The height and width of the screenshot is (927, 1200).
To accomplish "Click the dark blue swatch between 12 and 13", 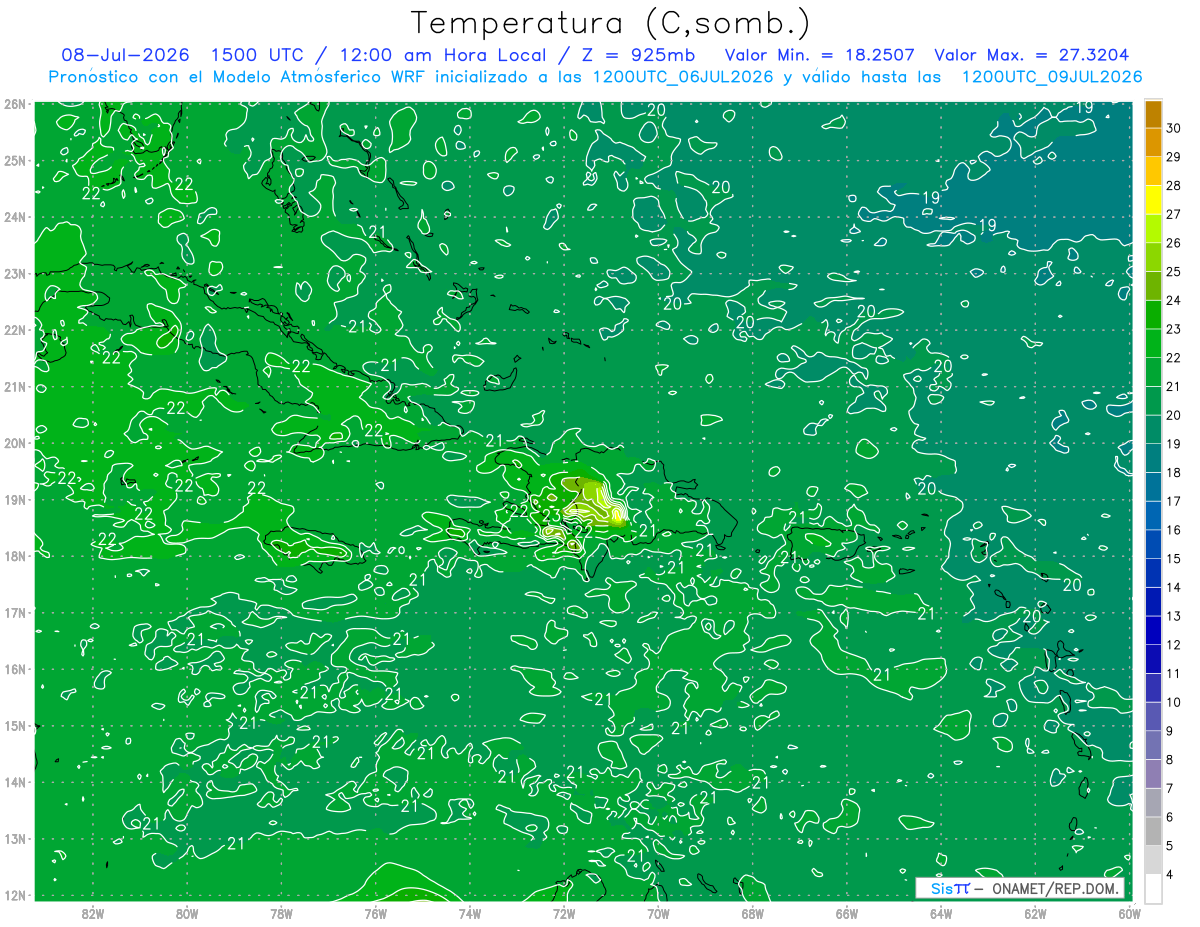I will point(1153,630).
